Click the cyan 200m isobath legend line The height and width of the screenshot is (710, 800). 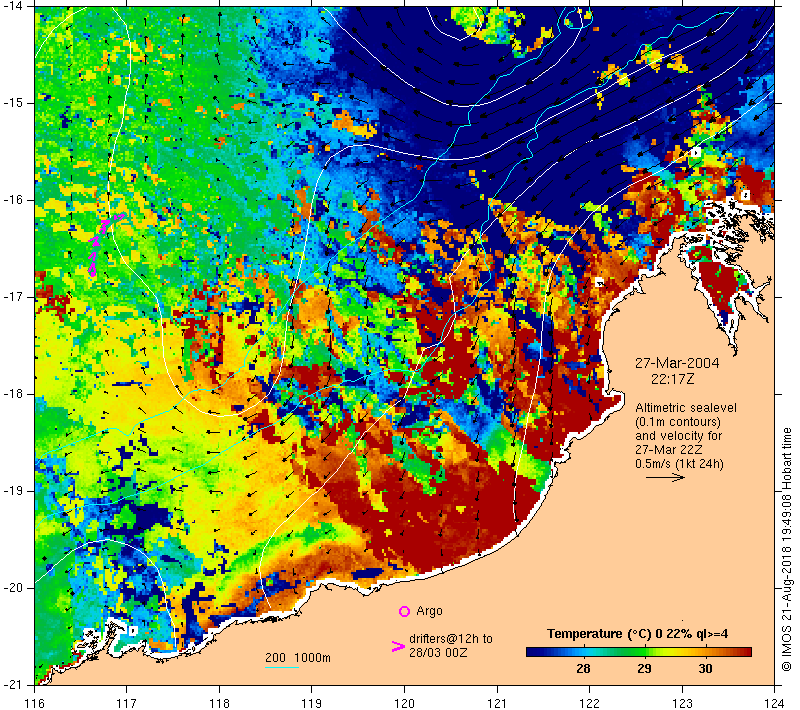pyautogui.click(x=282, y=667)
